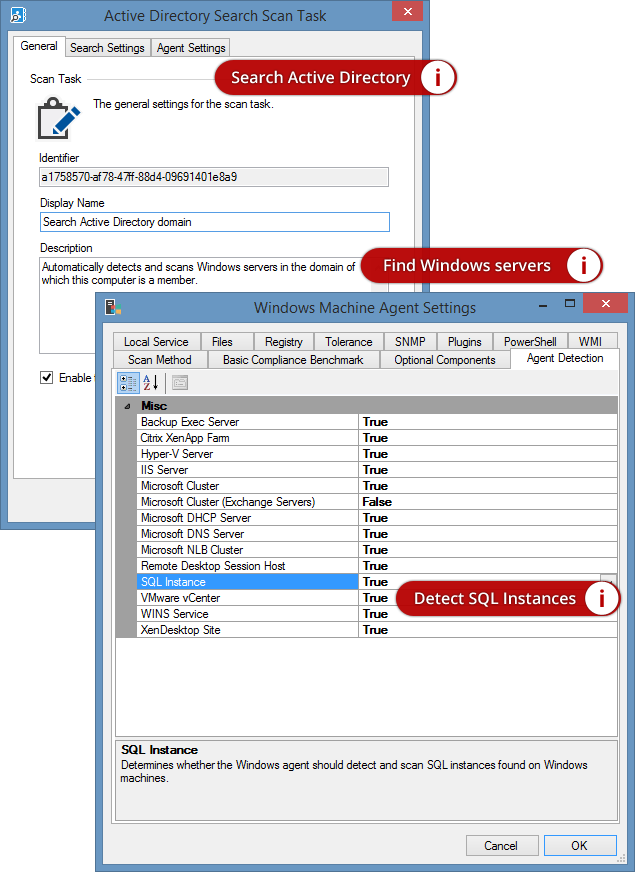The image size is (635, 872).
Task: Open the PowerShell tab
Action: coord(530,342)
